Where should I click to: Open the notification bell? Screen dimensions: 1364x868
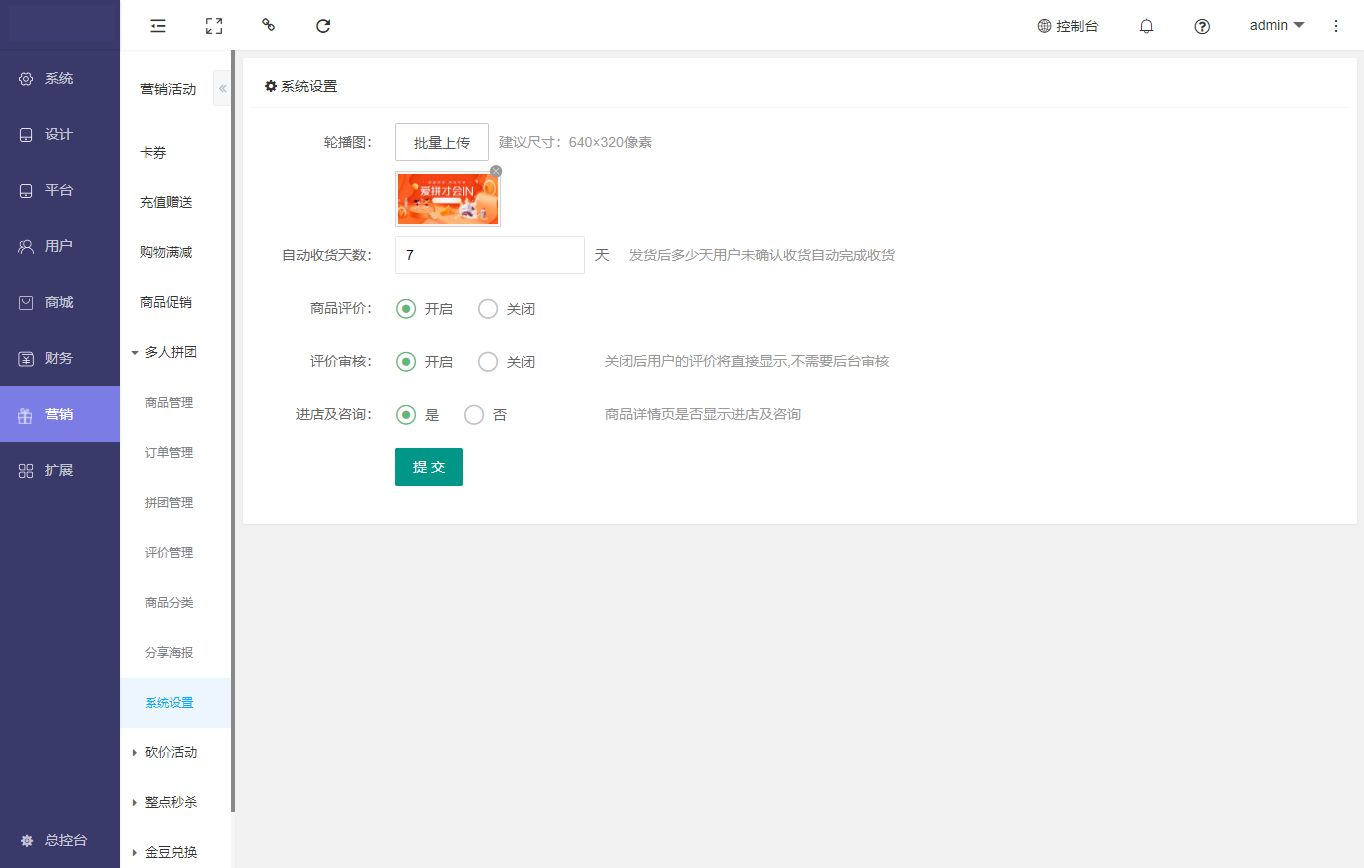tap(1146, 26)
